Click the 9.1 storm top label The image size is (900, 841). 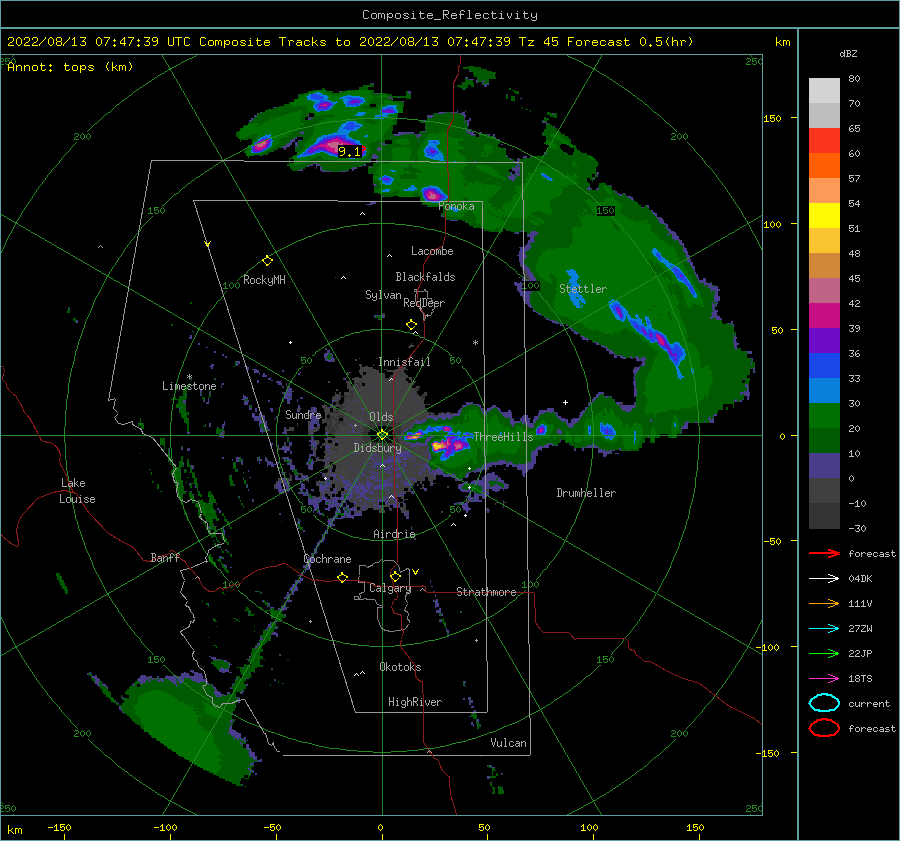pos(350,152)
